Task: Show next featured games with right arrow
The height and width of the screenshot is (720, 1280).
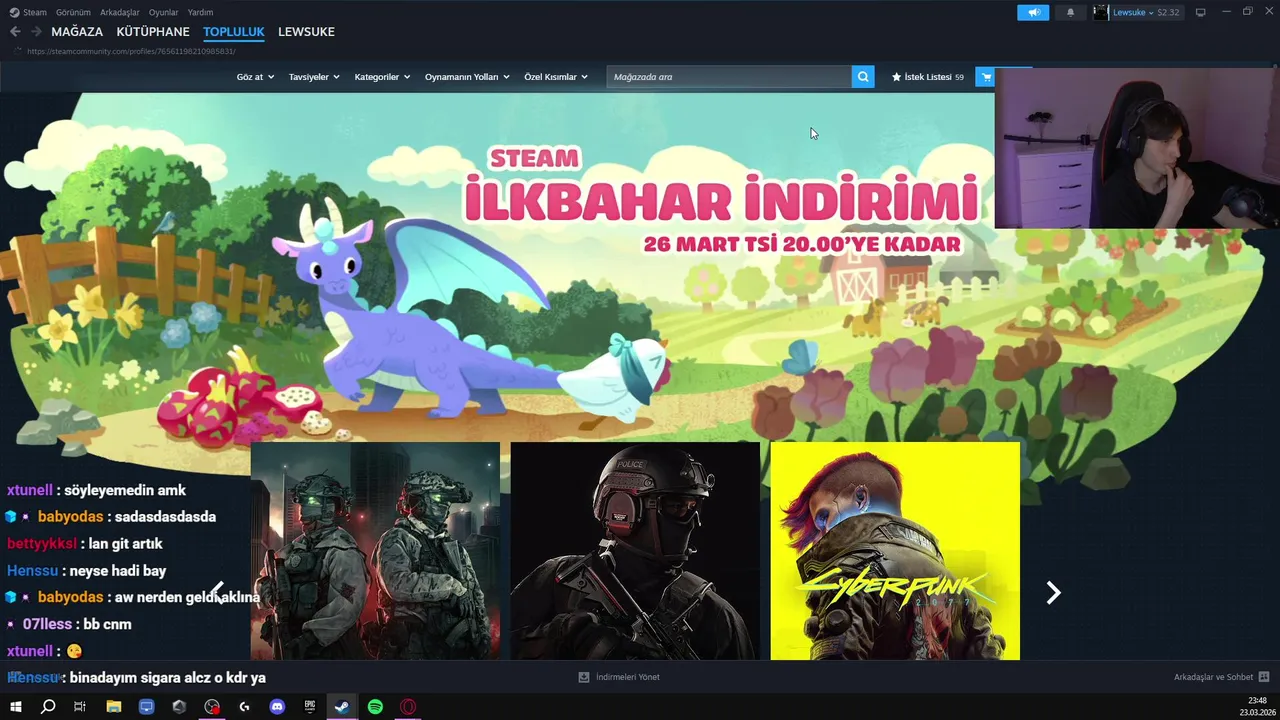Action: click(1053, 593)
